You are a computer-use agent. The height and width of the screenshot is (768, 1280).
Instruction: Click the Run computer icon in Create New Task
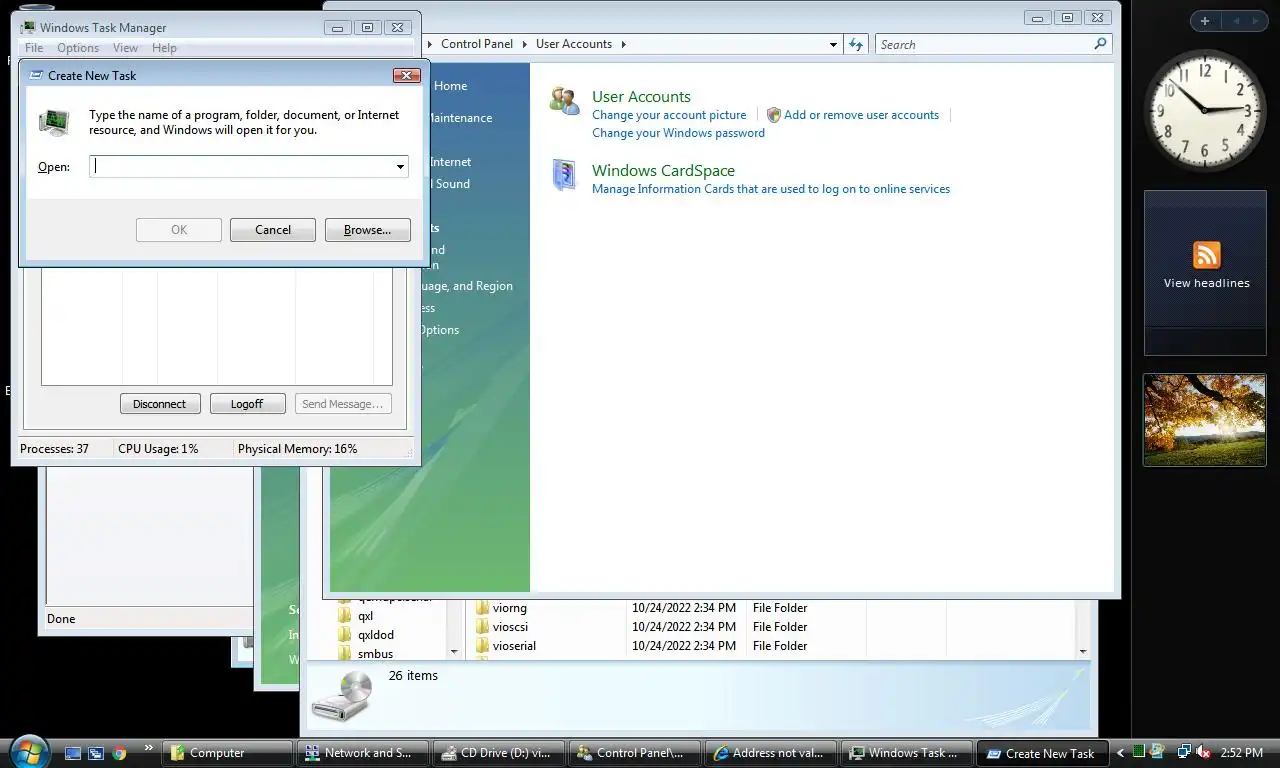tap(54, 123)
